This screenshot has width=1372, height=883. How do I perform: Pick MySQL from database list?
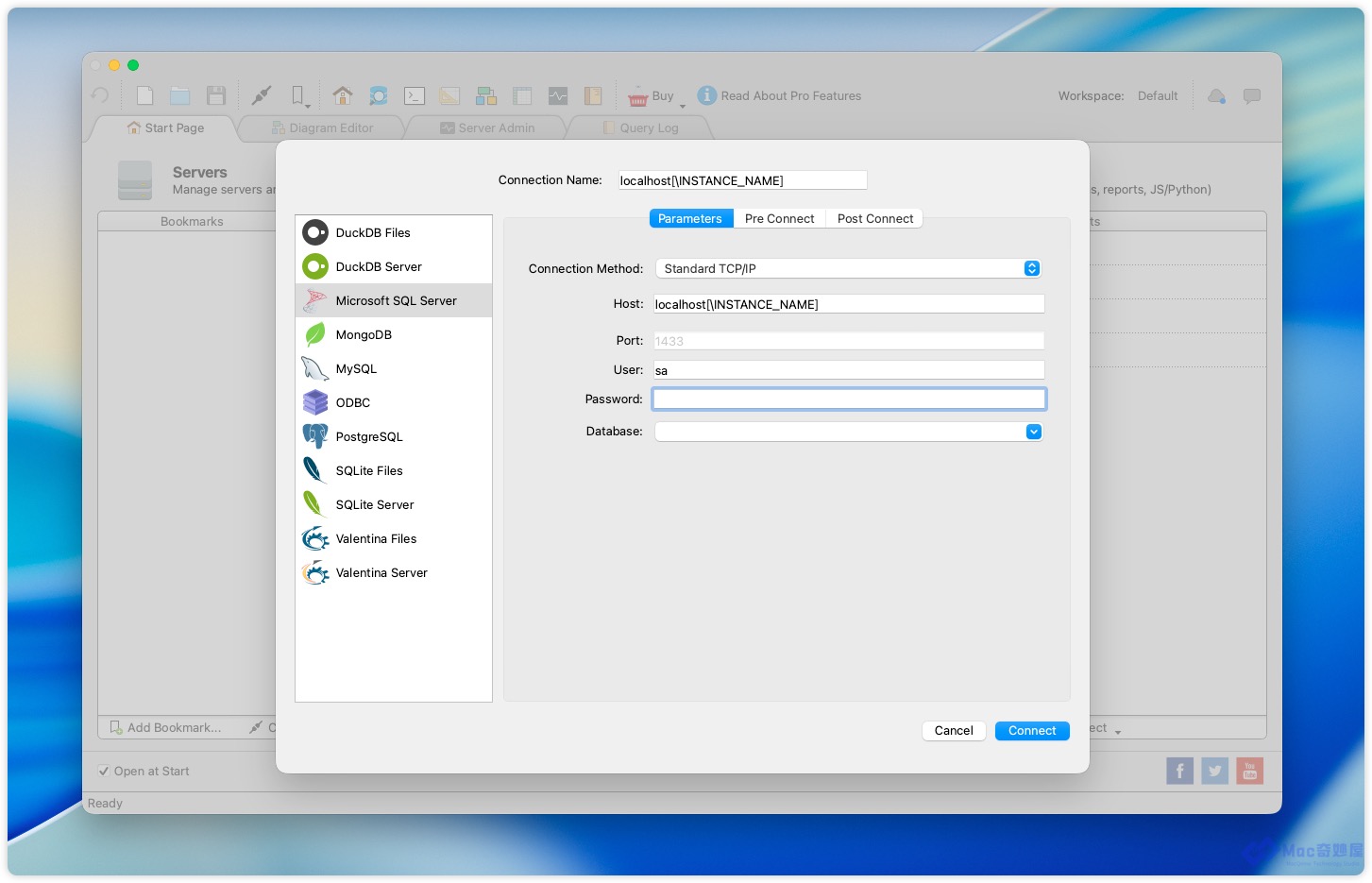point(394,368)
